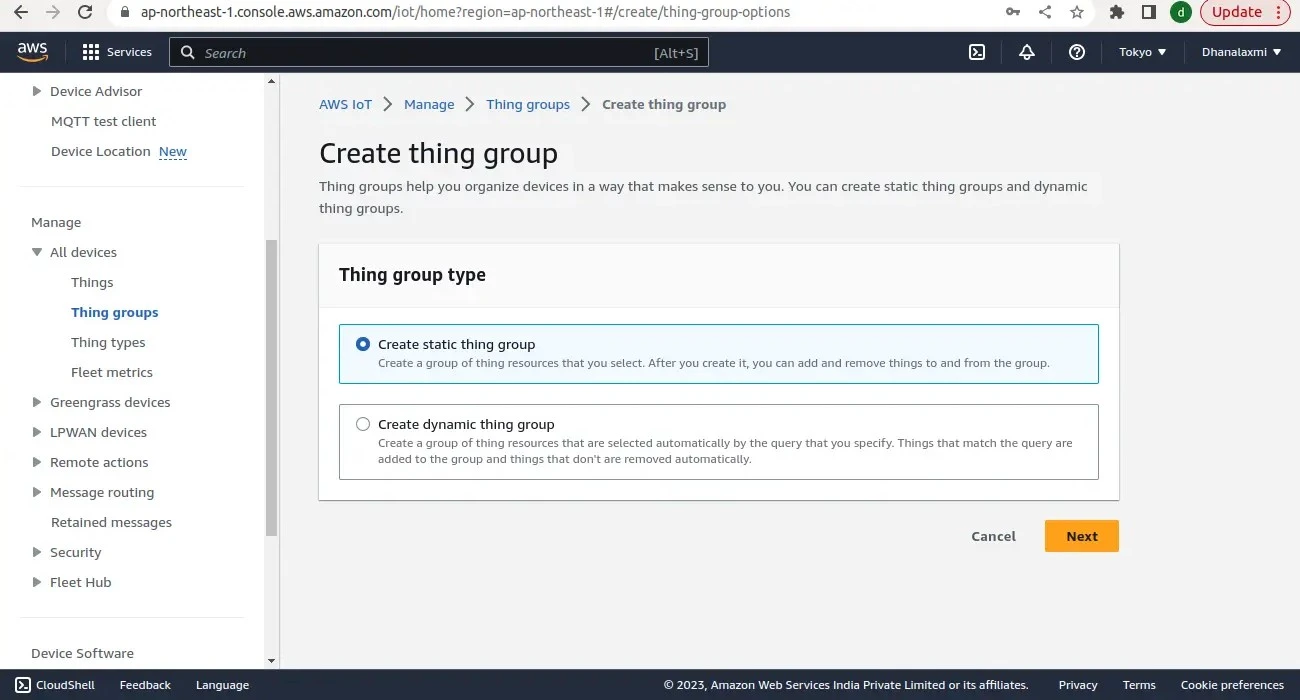Screen dimensions: 1300x700
Task: Open Thing groups in sidebar
Action: tap(115, 312)
